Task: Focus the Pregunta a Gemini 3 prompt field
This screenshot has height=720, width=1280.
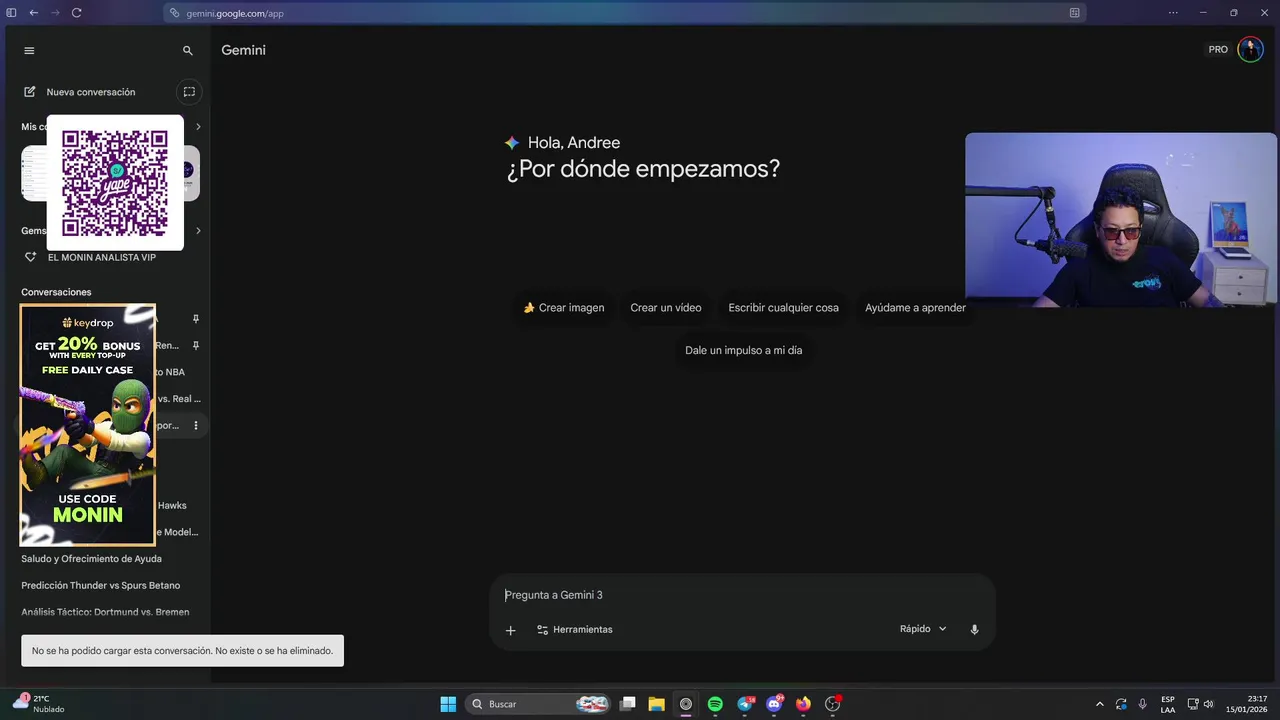Action: click(742, 595)
